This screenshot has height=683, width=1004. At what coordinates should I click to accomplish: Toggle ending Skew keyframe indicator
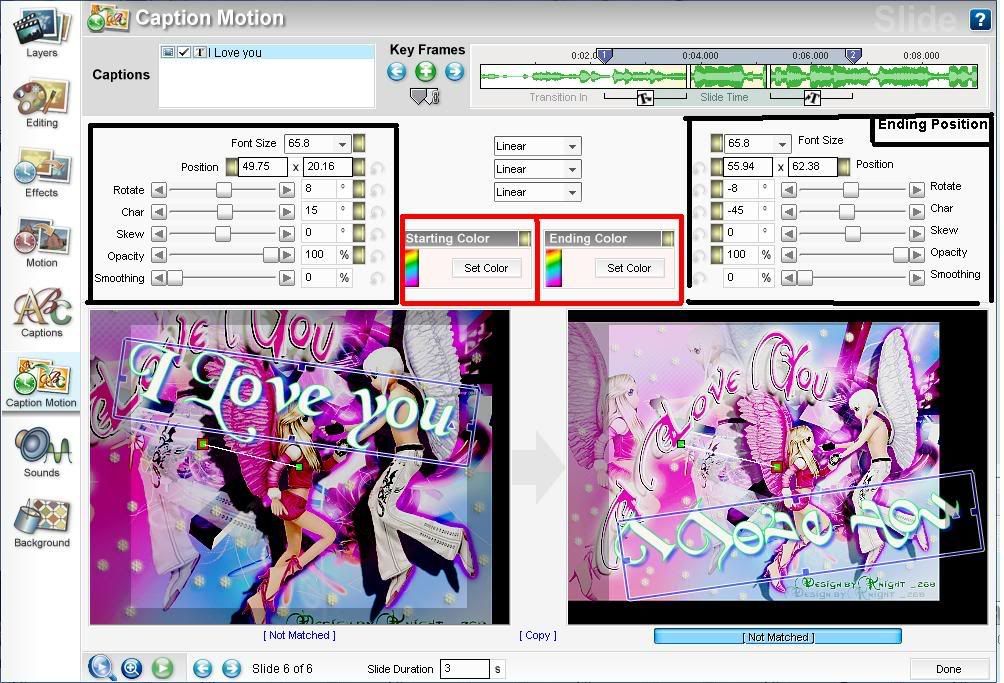point(717,232)
